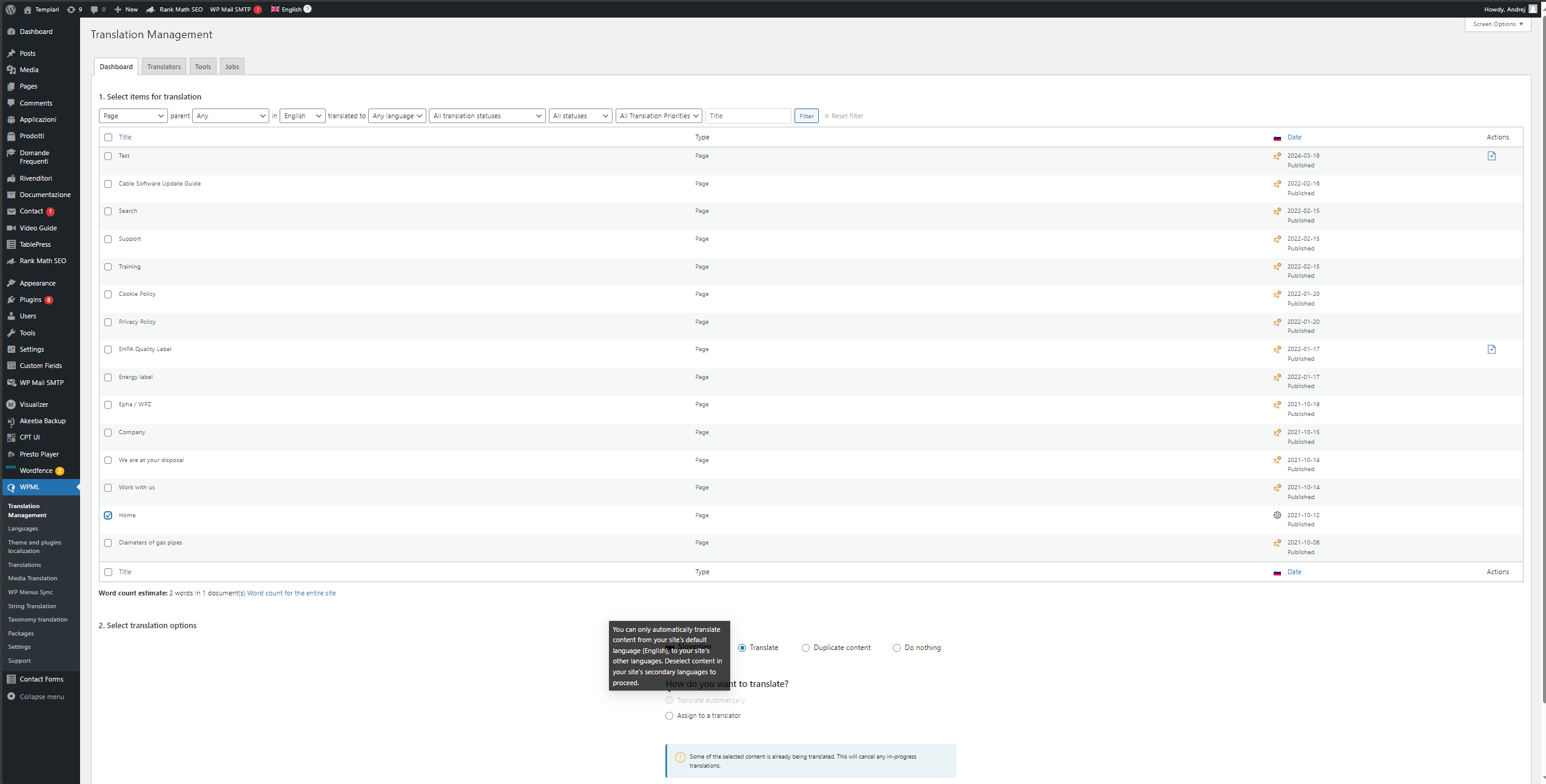The width and height of the screenshot is (1546, 784).
Task: Open the All Translation Priorities dropdown
Action: click(x=659, y=116)
